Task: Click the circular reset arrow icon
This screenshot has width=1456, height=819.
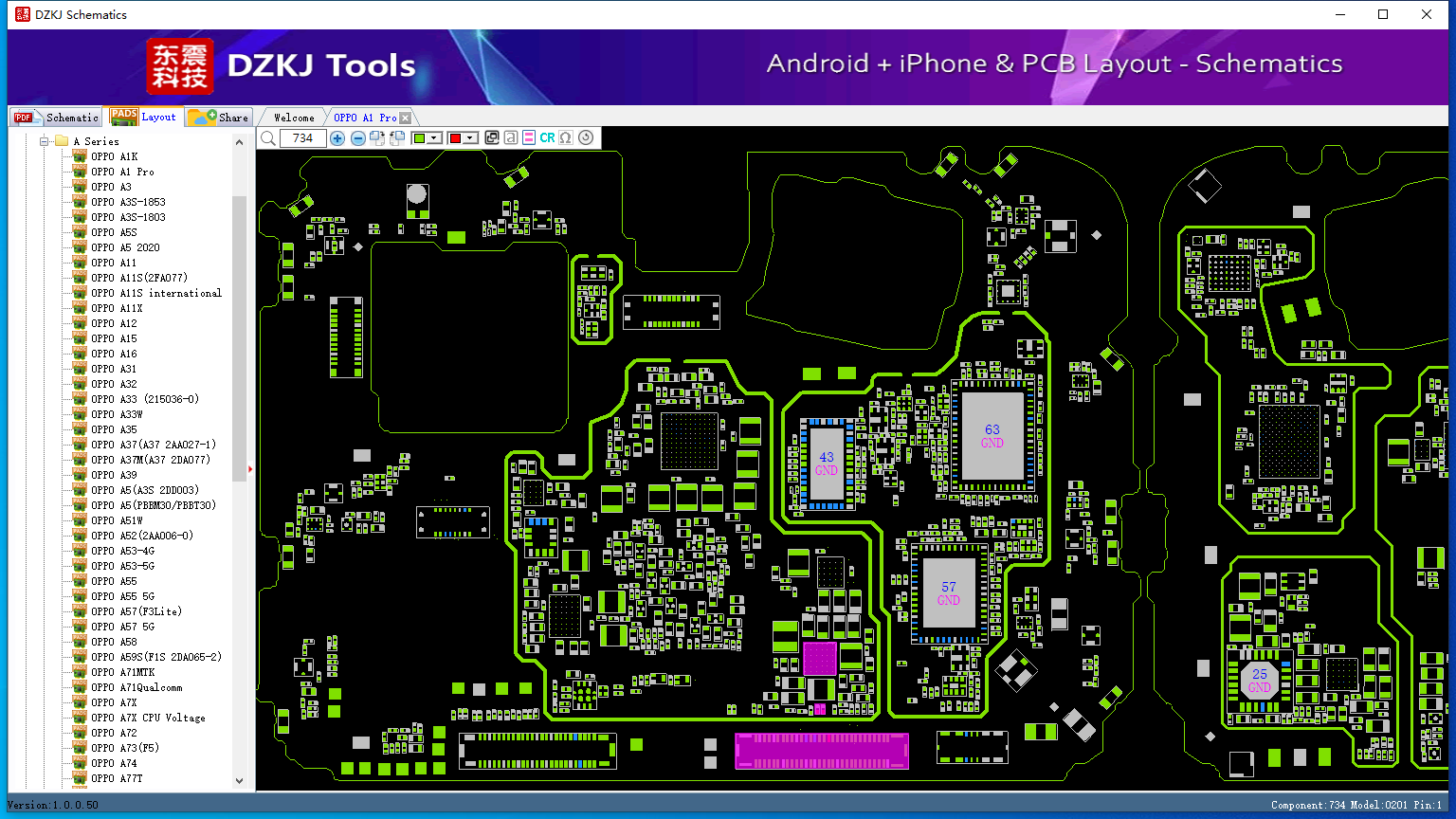Action: [x=586, y=138]
